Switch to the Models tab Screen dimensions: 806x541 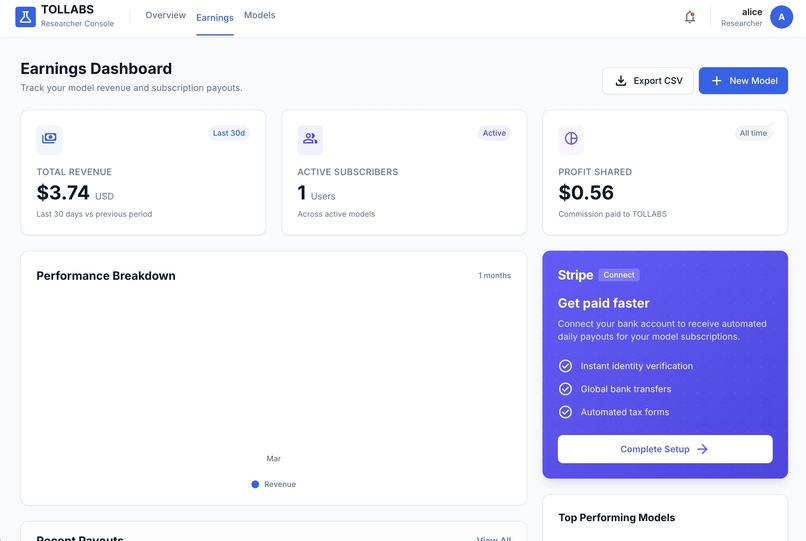tap(260, 15)
